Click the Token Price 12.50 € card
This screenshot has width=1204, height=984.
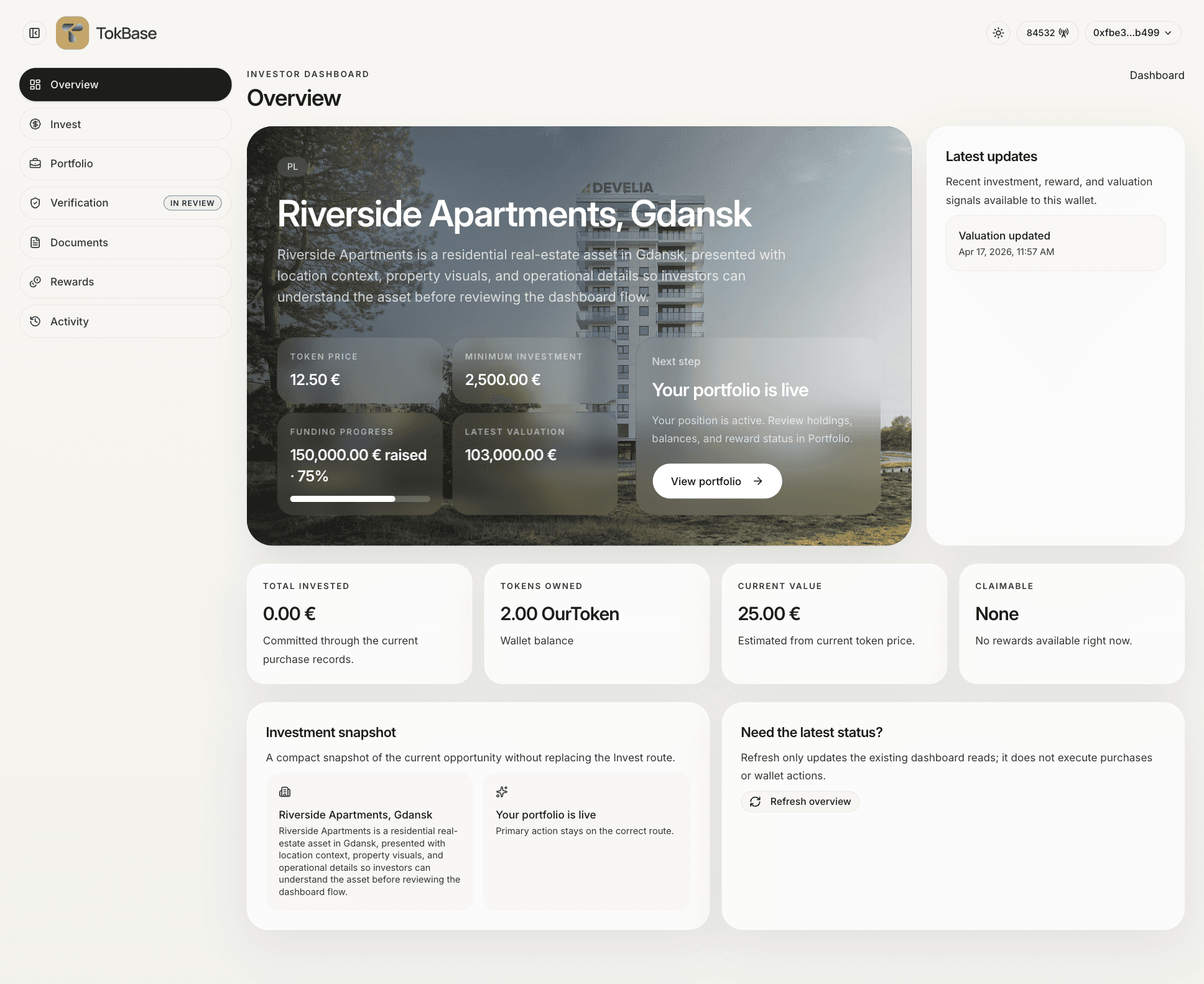(360, 370)
